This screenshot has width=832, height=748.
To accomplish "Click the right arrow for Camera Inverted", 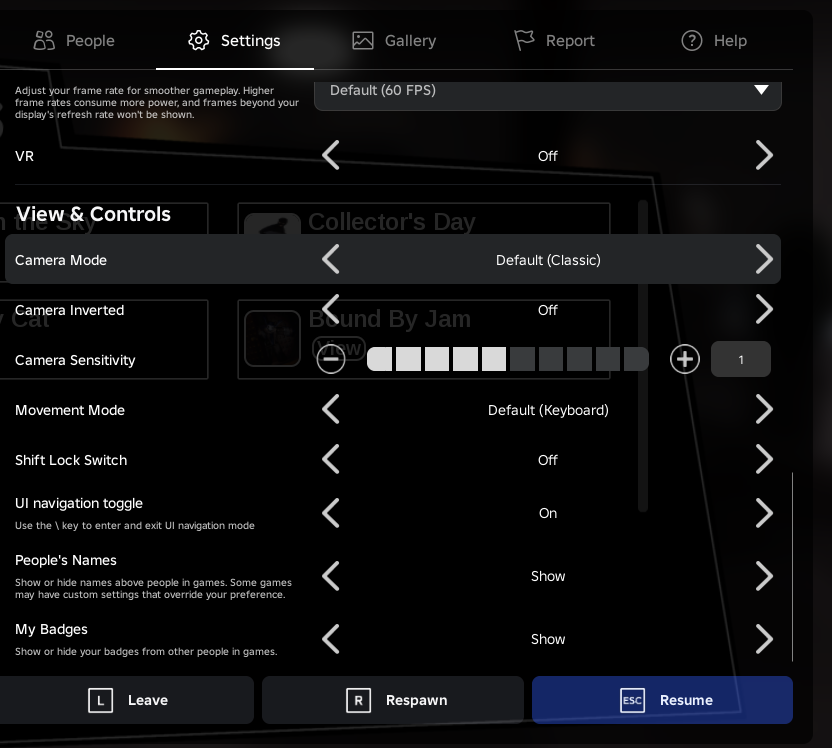I will point(764,309).
